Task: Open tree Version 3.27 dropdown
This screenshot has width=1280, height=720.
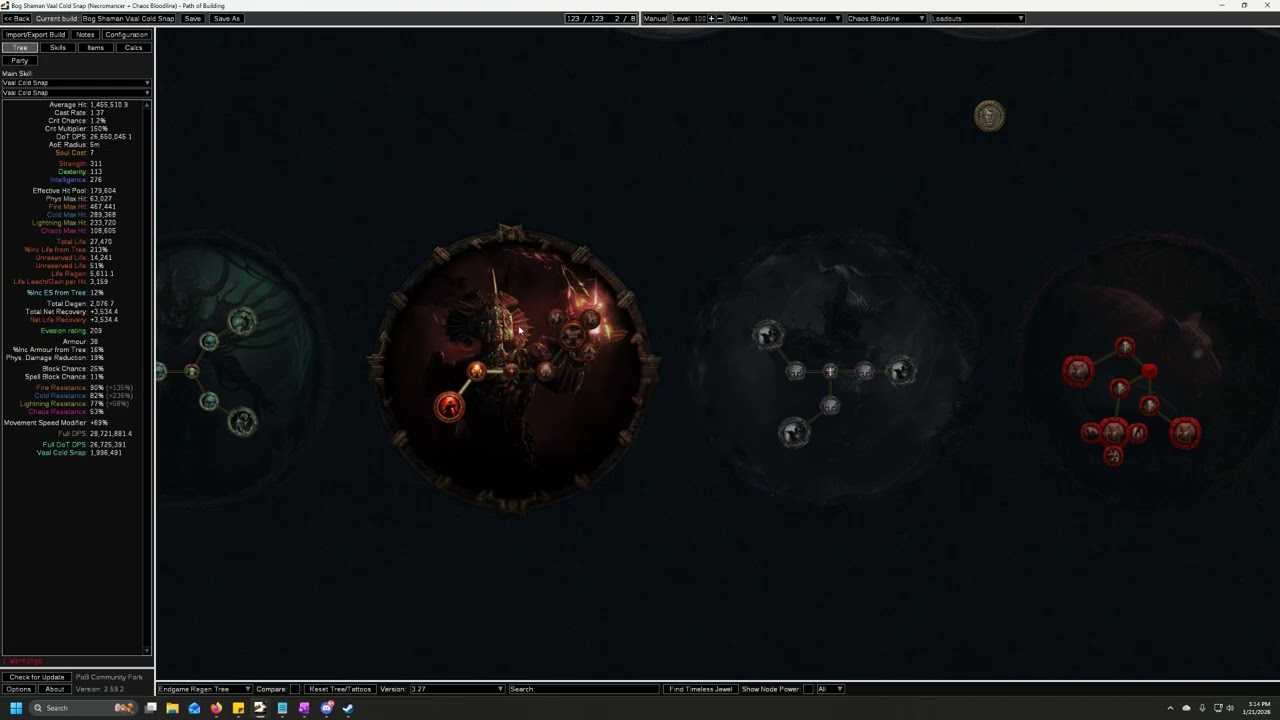Action: 457,689
